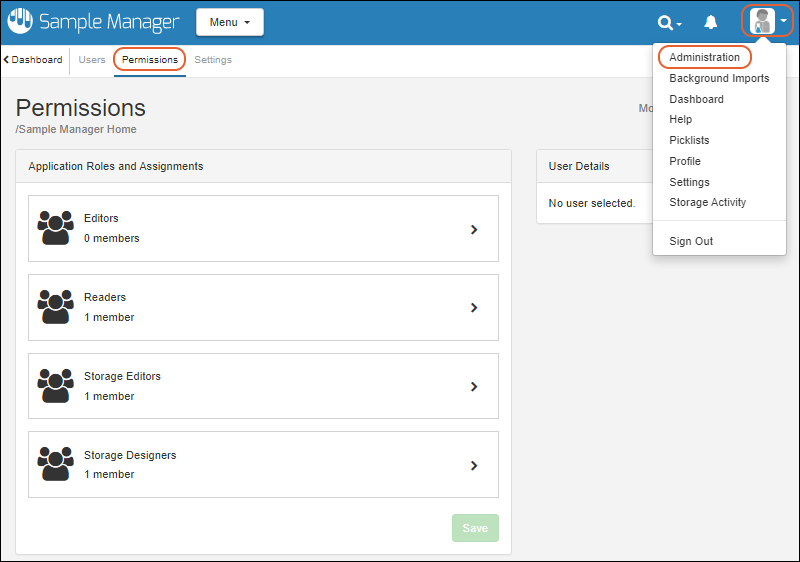Viewport: 800px width, 562px height.
Task: Open the search magnifier icon
Action: pos(666,22)
